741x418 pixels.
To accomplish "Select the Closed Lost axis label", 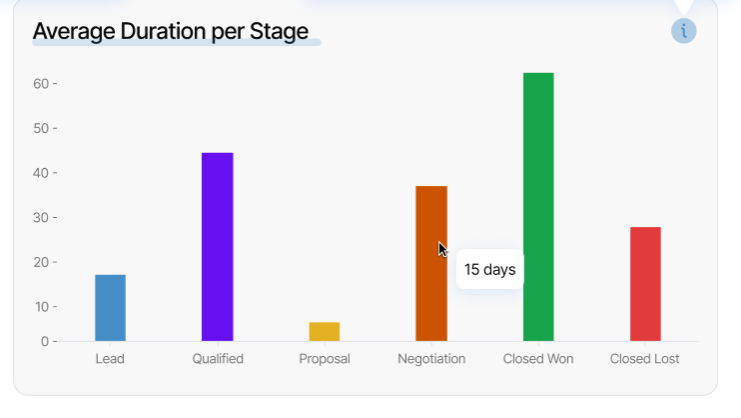I will pos(645,358).
